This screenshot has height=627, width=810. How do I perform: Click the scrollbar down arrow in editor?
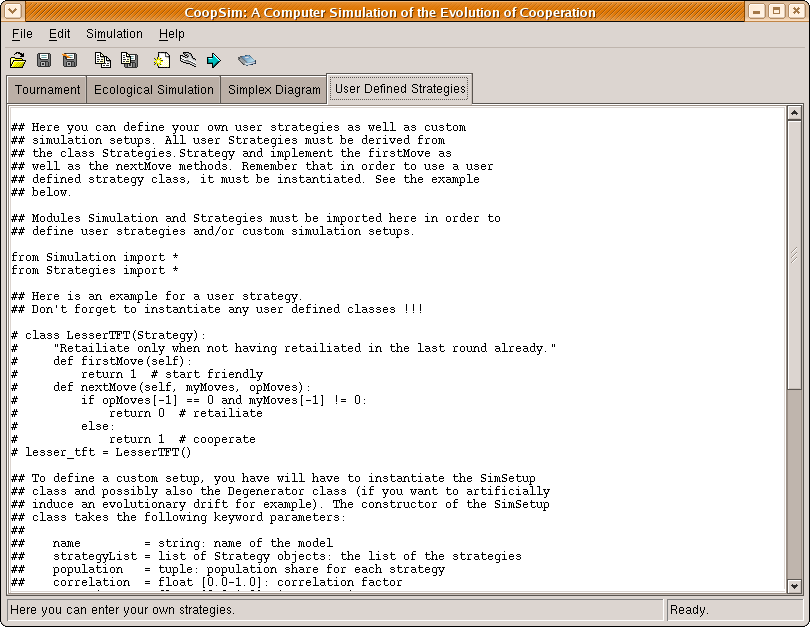pyautogui.click(x=794, y=586)
